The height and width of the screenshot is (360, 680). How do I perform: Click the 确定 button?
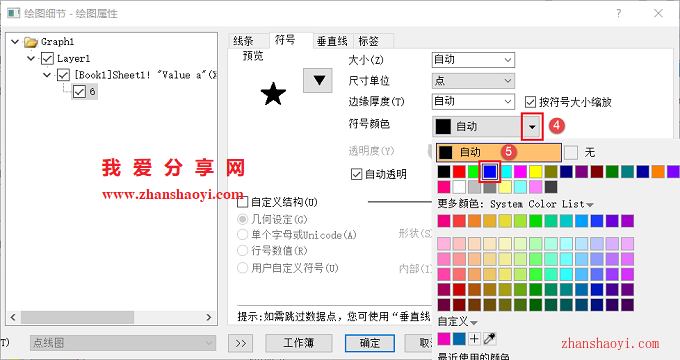(370, 343)
